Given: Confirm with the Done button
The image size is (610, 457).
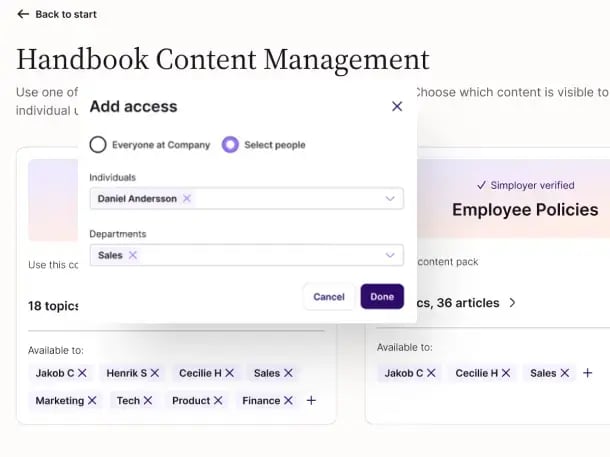Looking at the screenshot, I should pyautogui.click(x=382, y=297).
